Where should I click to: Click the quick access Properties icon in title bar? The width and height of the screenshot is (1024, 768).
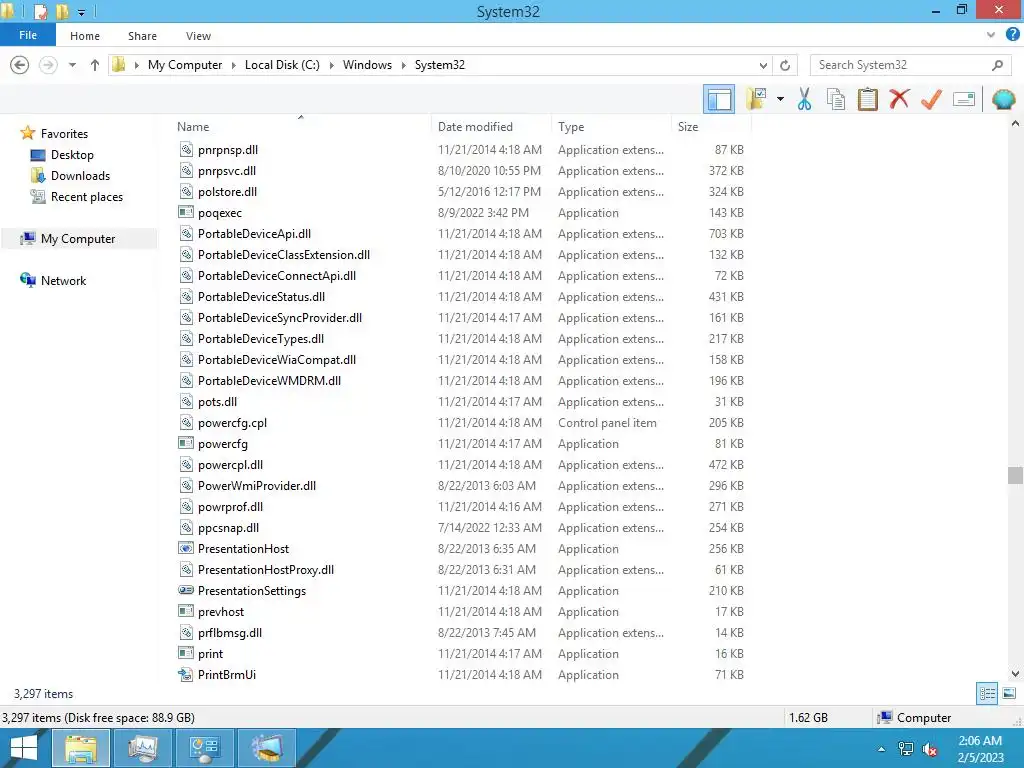point(40,11)
